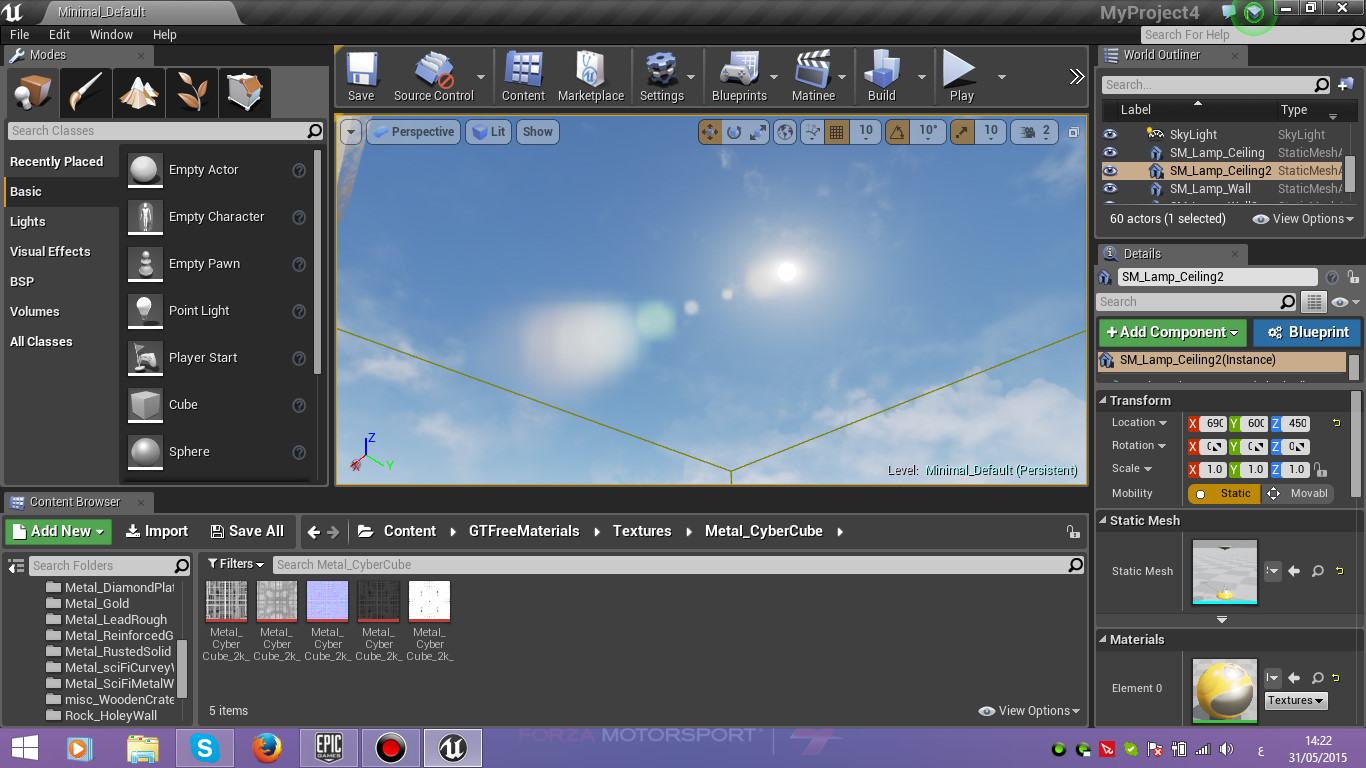The width and height of the screenshot is (1366, 768).
Task: Open the rotation snap 10° dropdown
Action: pos(928,131)
